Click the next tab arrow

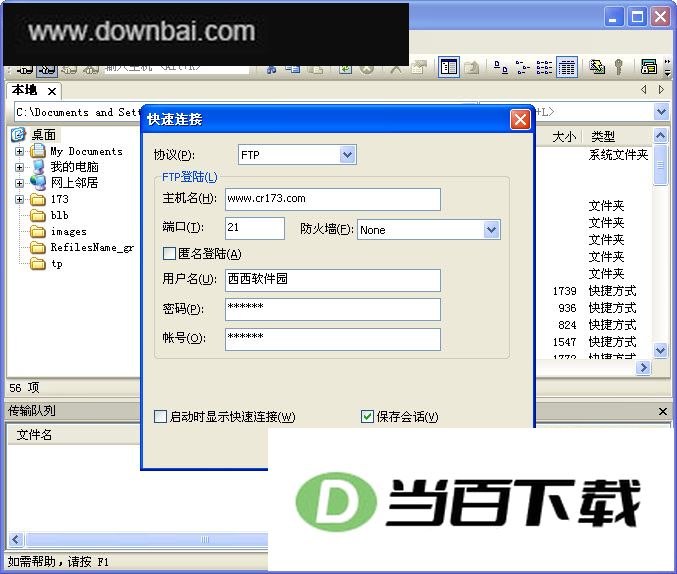click(x=661, y=89)
